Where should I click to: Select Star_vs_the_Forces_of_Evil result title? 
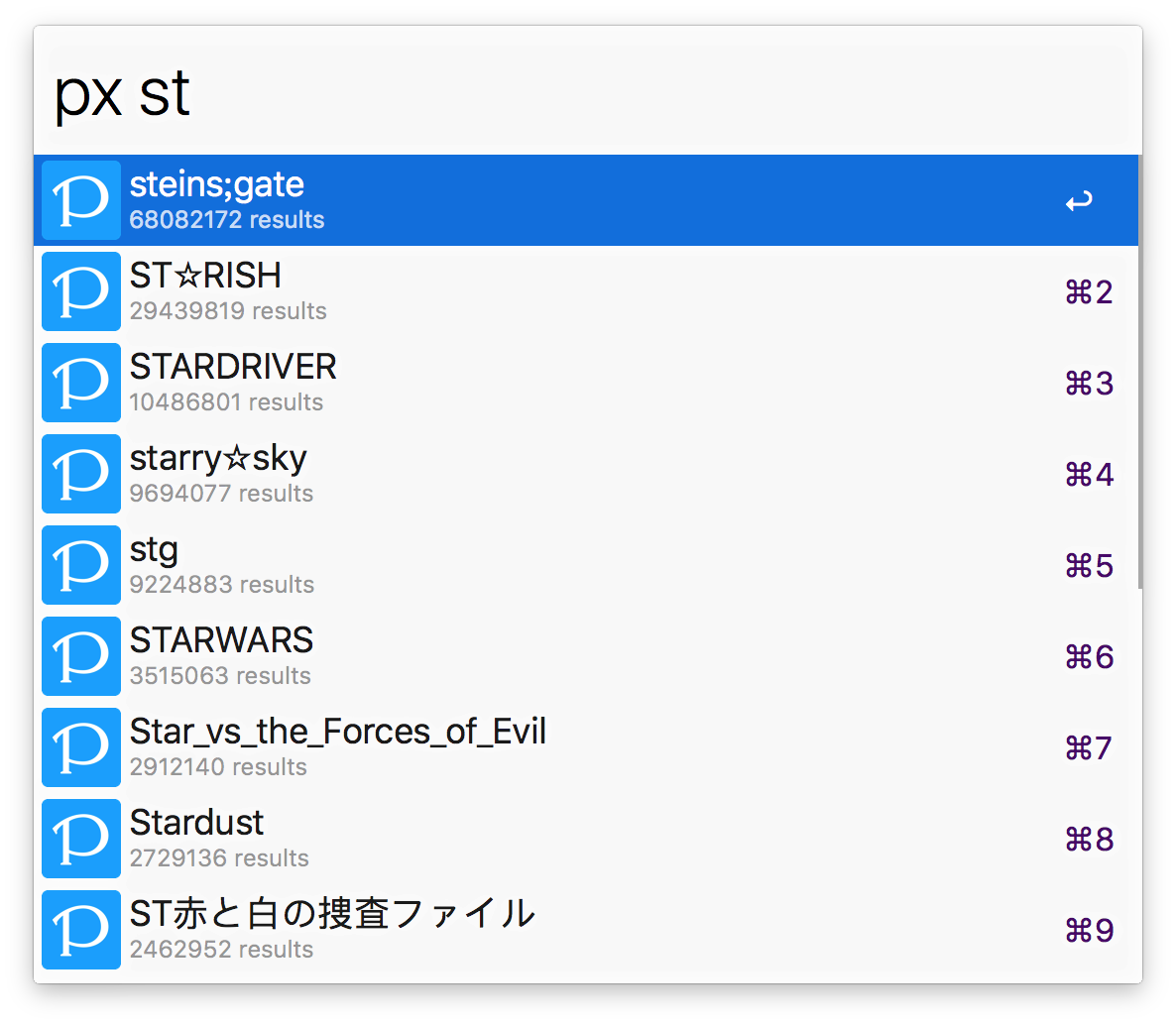tap(337, 732)
